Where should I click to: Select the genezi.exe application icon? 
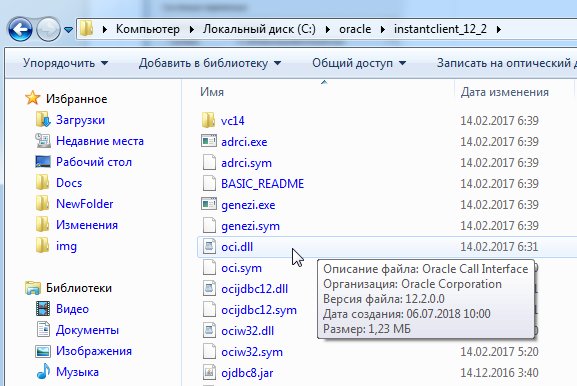[209, 204]
